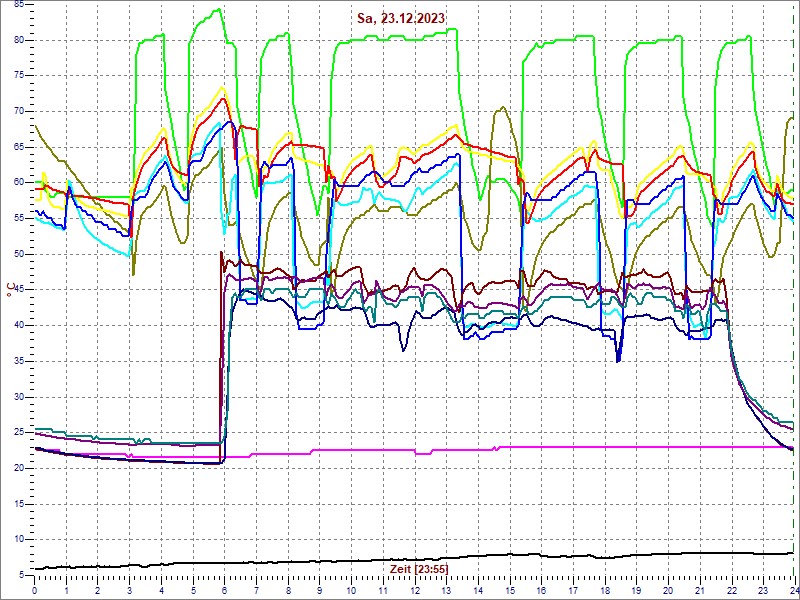The image size is (800, 600).
Task: Select hour 12 on the time axis
Action: point(414,589)
